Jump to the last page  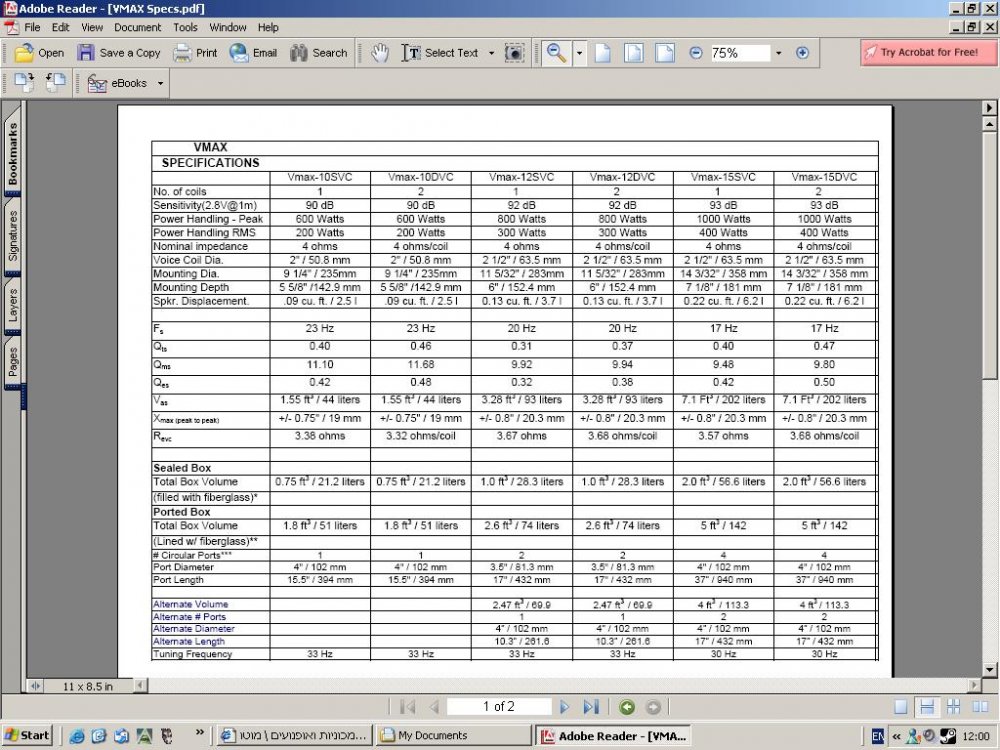click(x=591, y=707)
